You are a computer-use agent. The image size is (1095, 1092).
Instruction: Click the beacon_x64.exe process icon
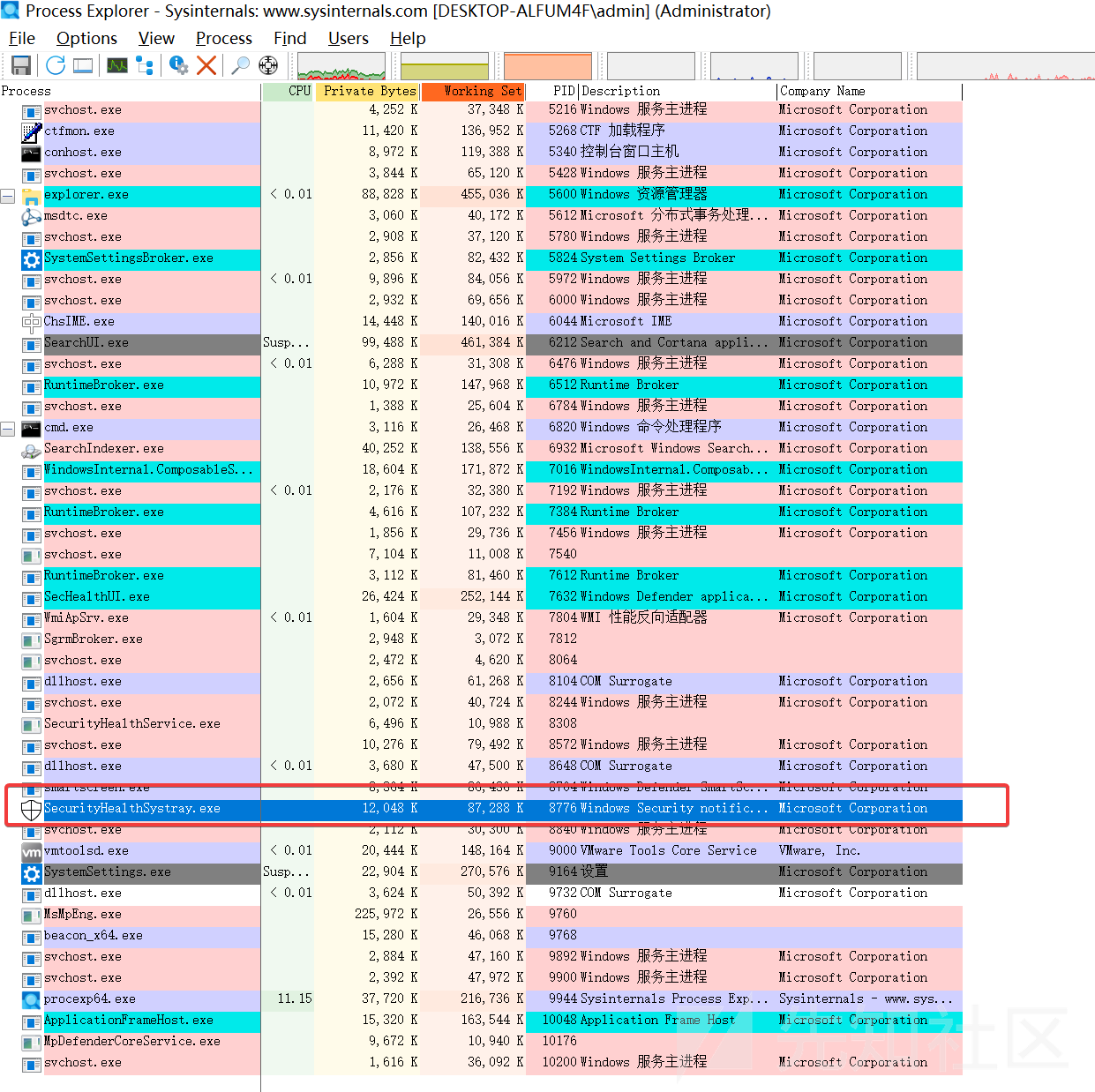(x=32, y=937)
